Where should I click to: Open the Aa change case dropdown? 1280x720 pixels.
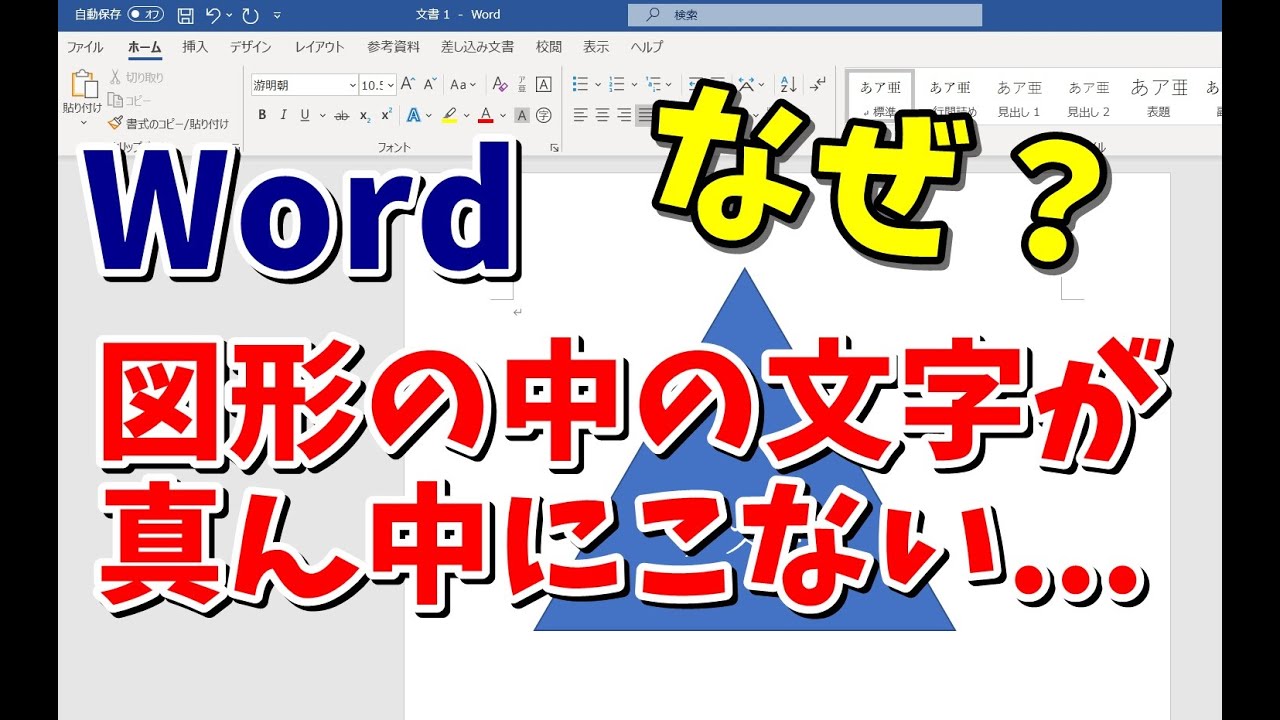point(463,85)
